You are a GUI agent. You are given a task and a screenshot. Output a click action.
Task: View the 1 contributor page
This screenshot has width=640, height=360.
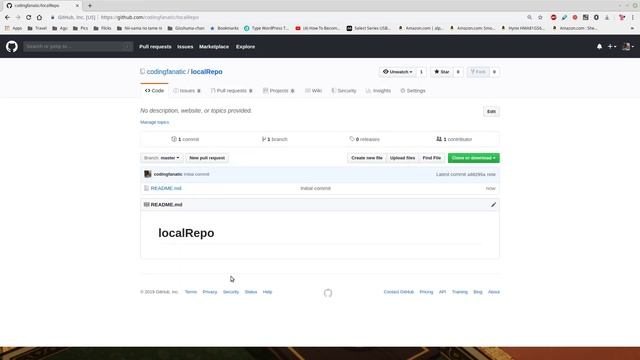point(454,139)
